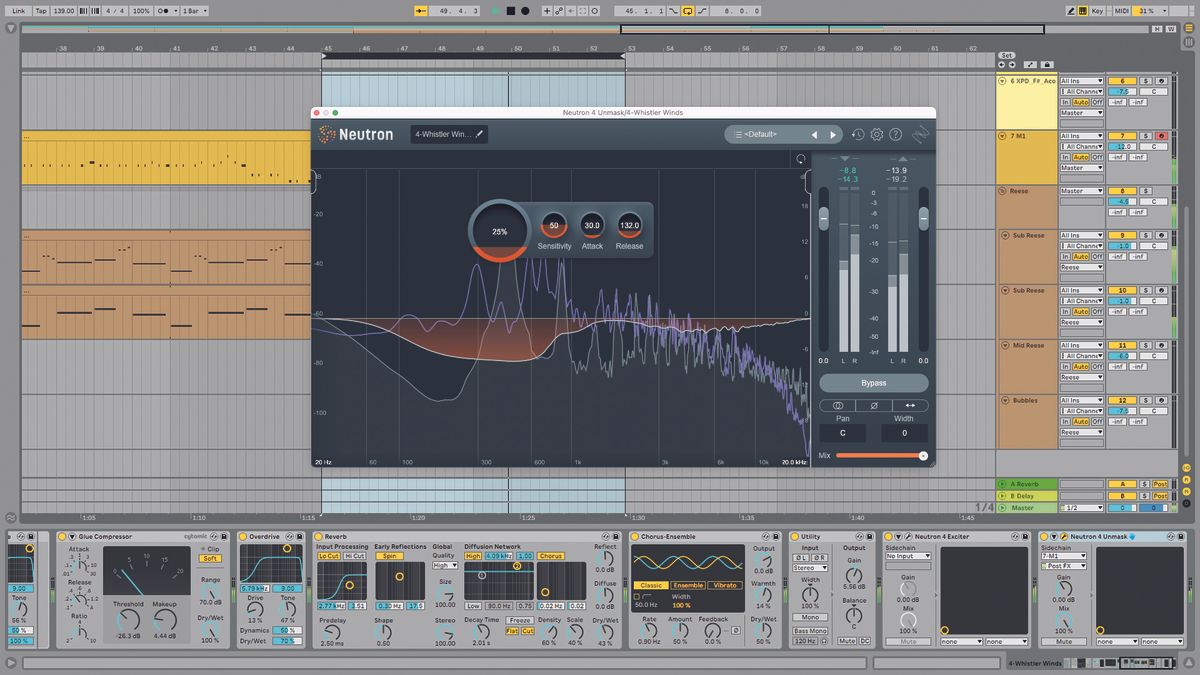Open the Global Quality dropdown in the Reverb
This screenshot has width=1200, height=675.
pyautogui.click(x=444, y=566)
